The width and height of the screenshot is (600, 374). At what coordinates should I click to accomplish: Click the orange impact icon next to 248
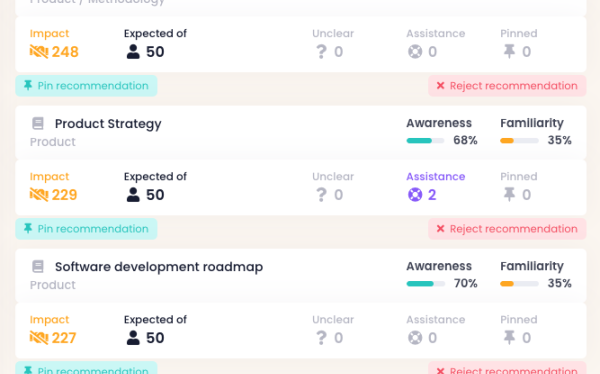click(39, 51)
